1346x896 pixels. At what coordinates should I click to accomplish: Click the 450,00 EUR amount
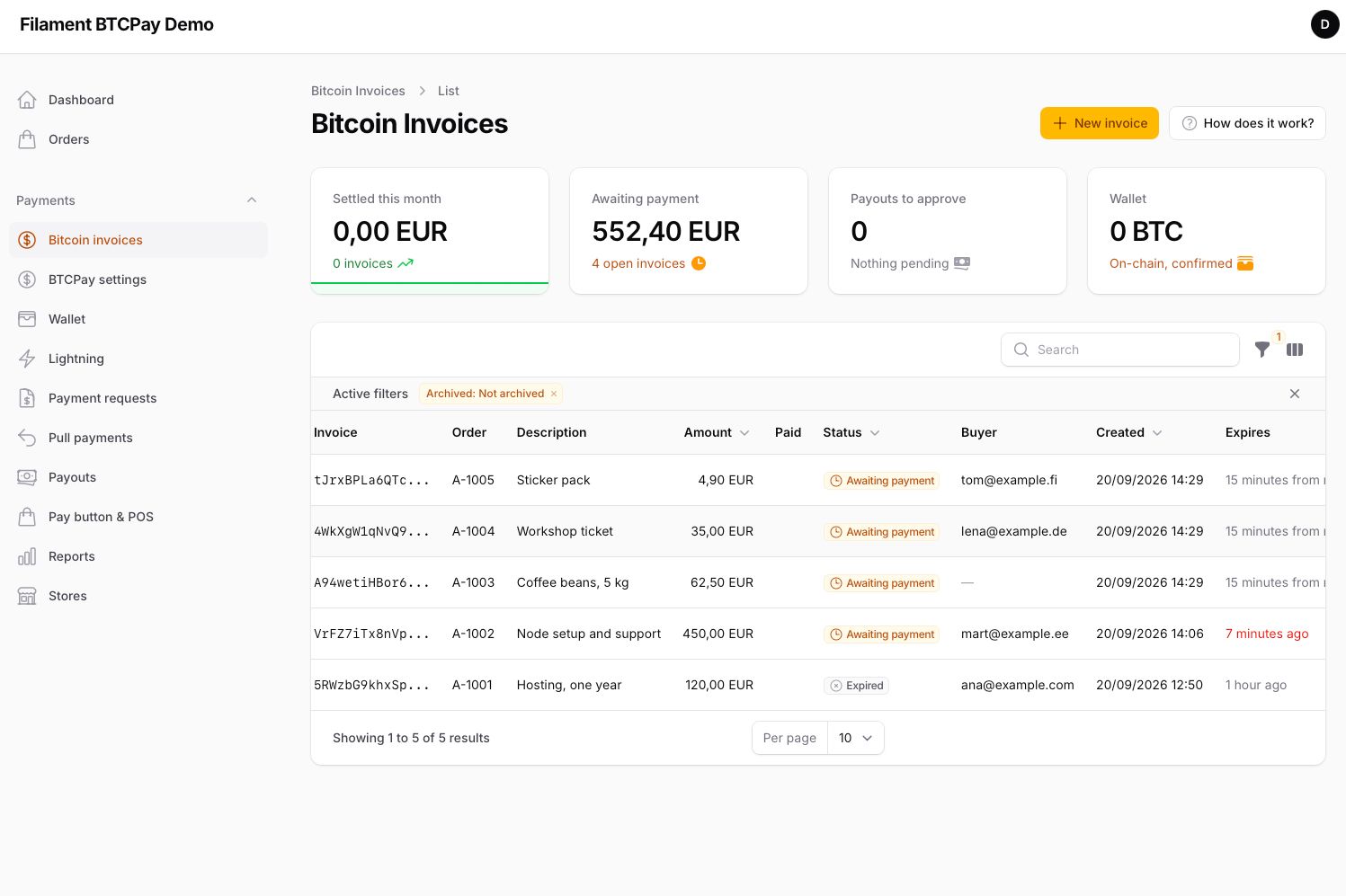coord(718,634)
